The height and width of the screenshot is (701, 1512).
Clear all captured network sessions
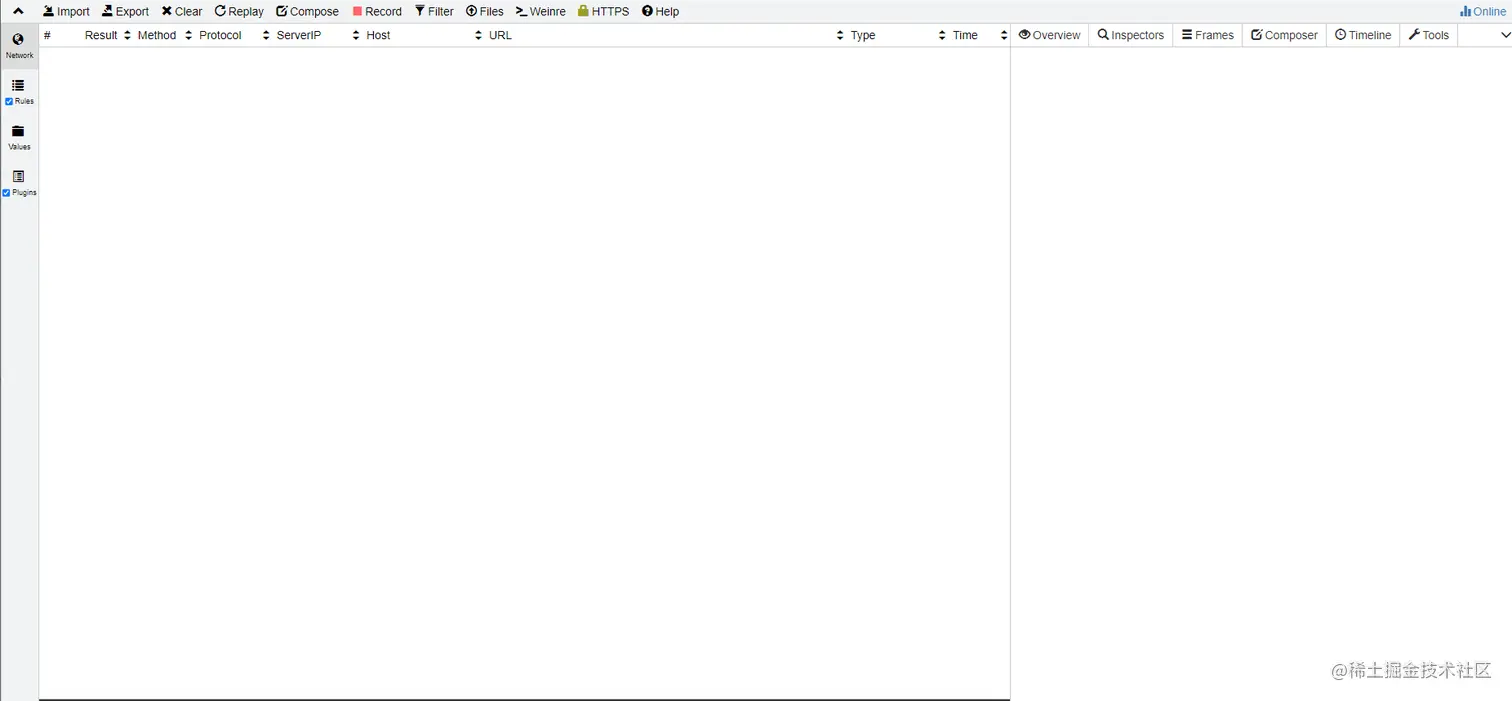pos(182,12)
